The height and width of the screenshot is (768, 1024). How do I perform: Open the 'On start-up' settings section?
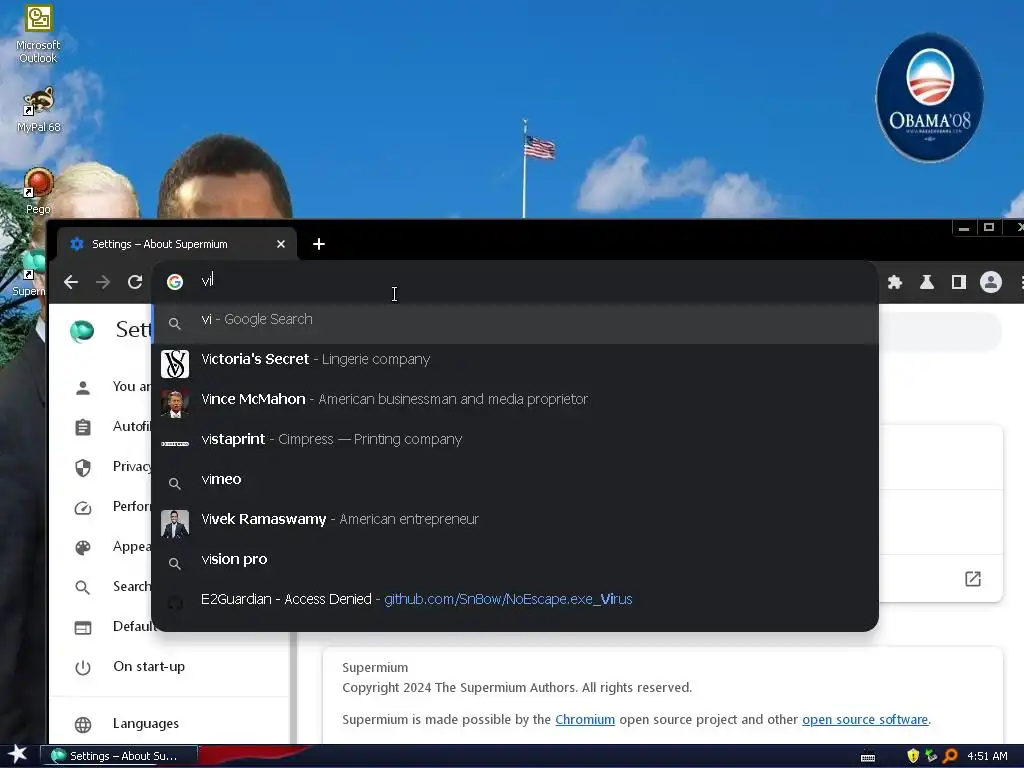click(148, 667)
